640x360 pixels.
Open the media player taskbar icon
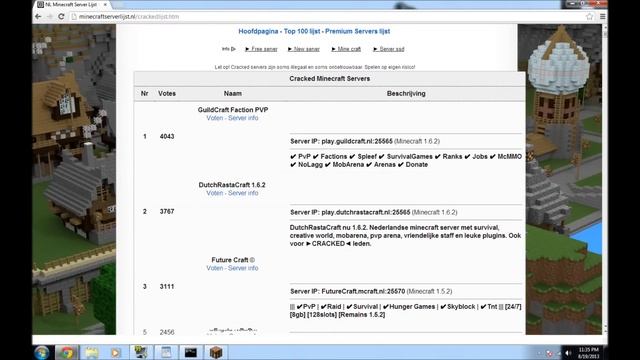pyautogui.click(x=116, y=352)
